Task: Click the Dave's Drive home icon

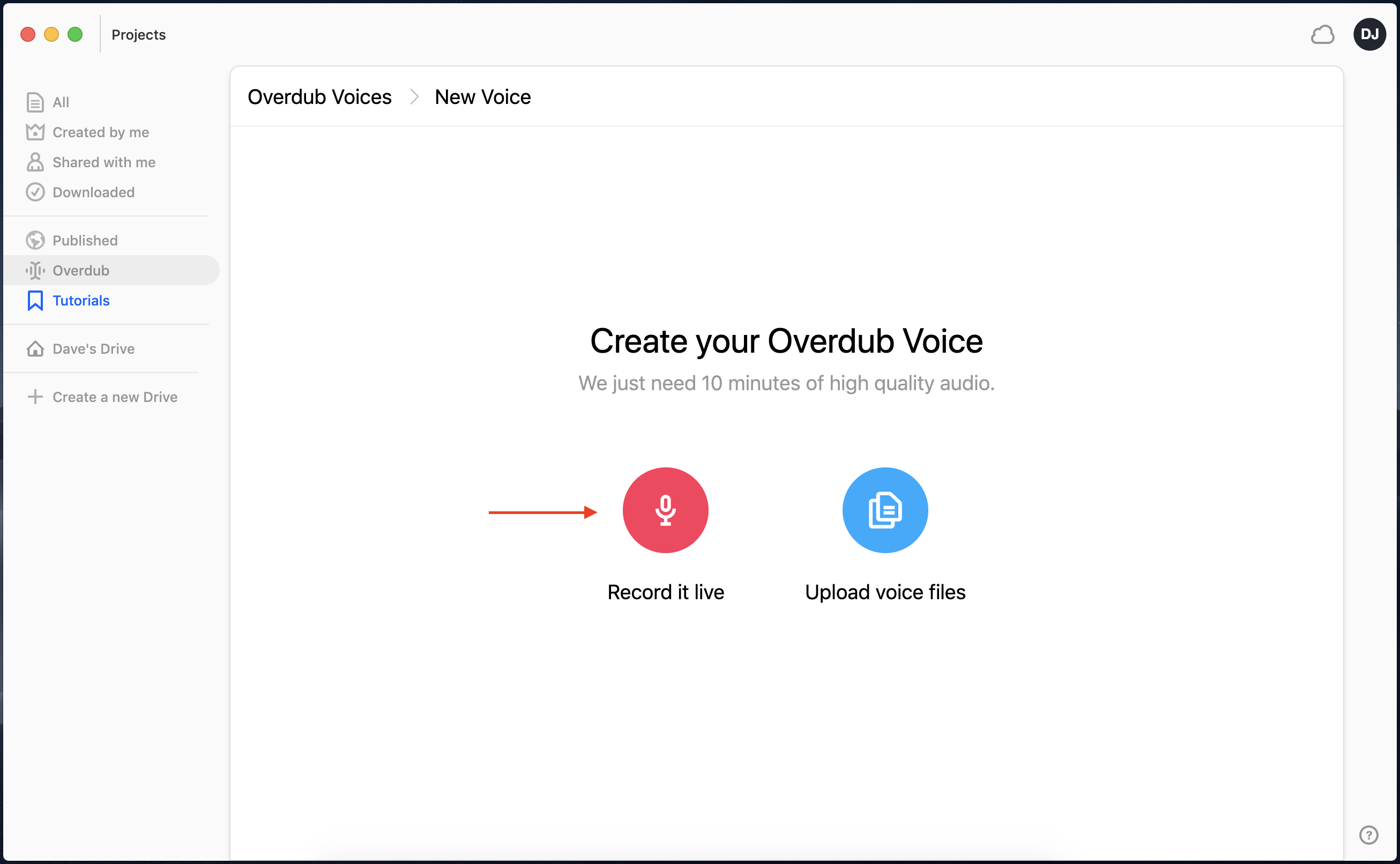Action: pos(35,348)
